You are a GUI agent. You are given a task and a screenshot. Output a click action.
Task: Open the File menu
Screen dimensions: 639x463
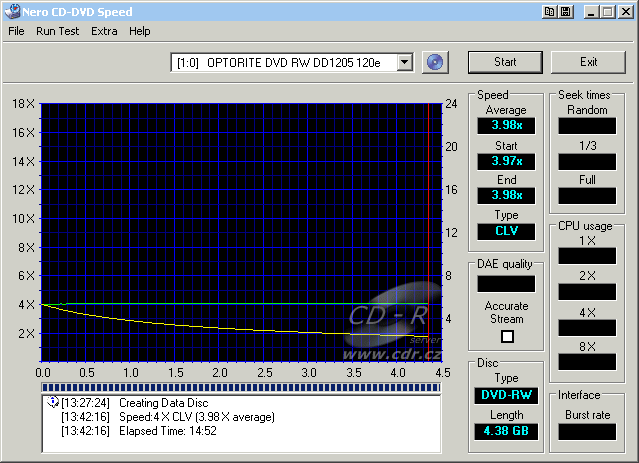pyautogui.click(x=16, y=31)
